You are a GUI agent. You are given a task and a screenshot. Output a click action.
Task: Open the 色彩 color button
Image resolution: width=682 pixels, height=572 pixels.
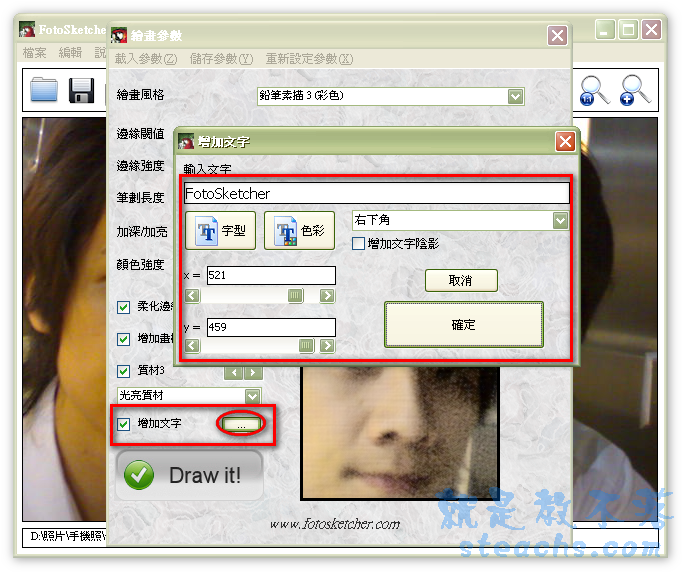click(299, 231)
